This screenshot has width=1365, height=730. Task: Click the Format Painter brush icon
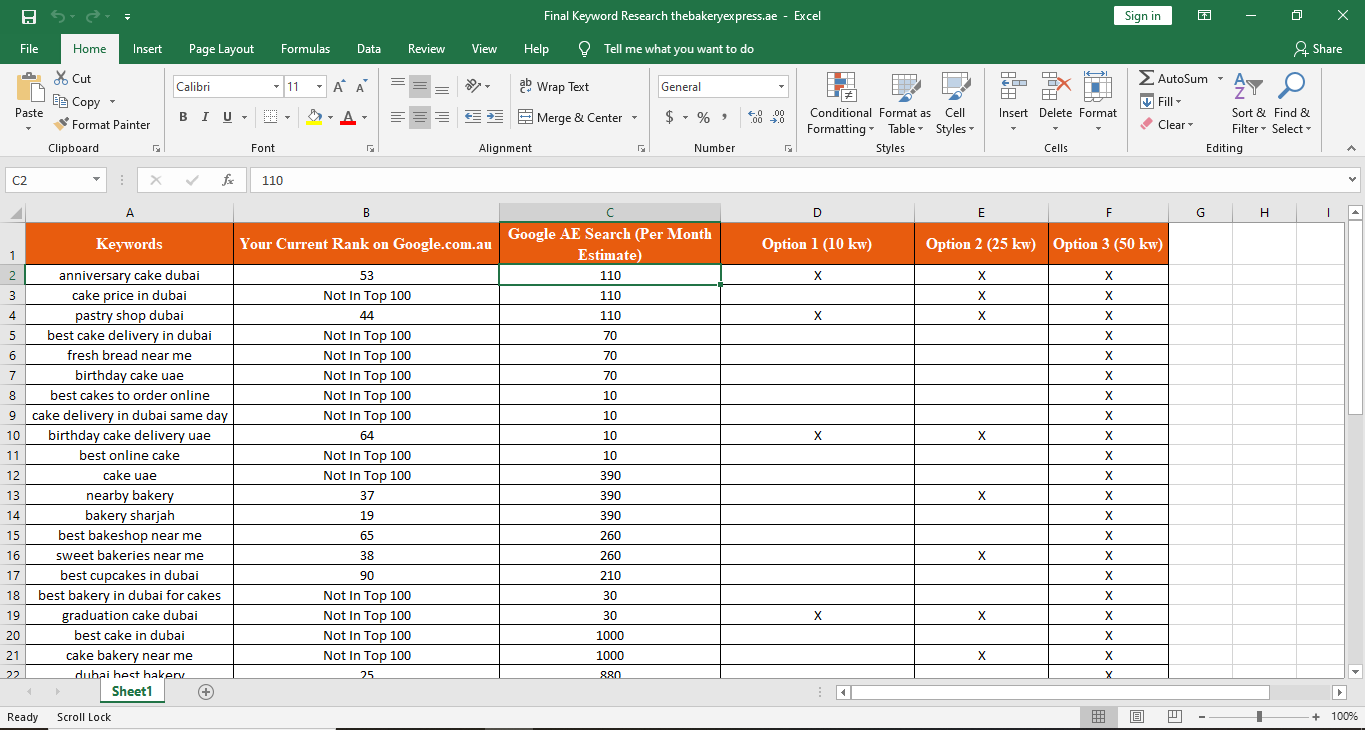(x=61, y=125)
